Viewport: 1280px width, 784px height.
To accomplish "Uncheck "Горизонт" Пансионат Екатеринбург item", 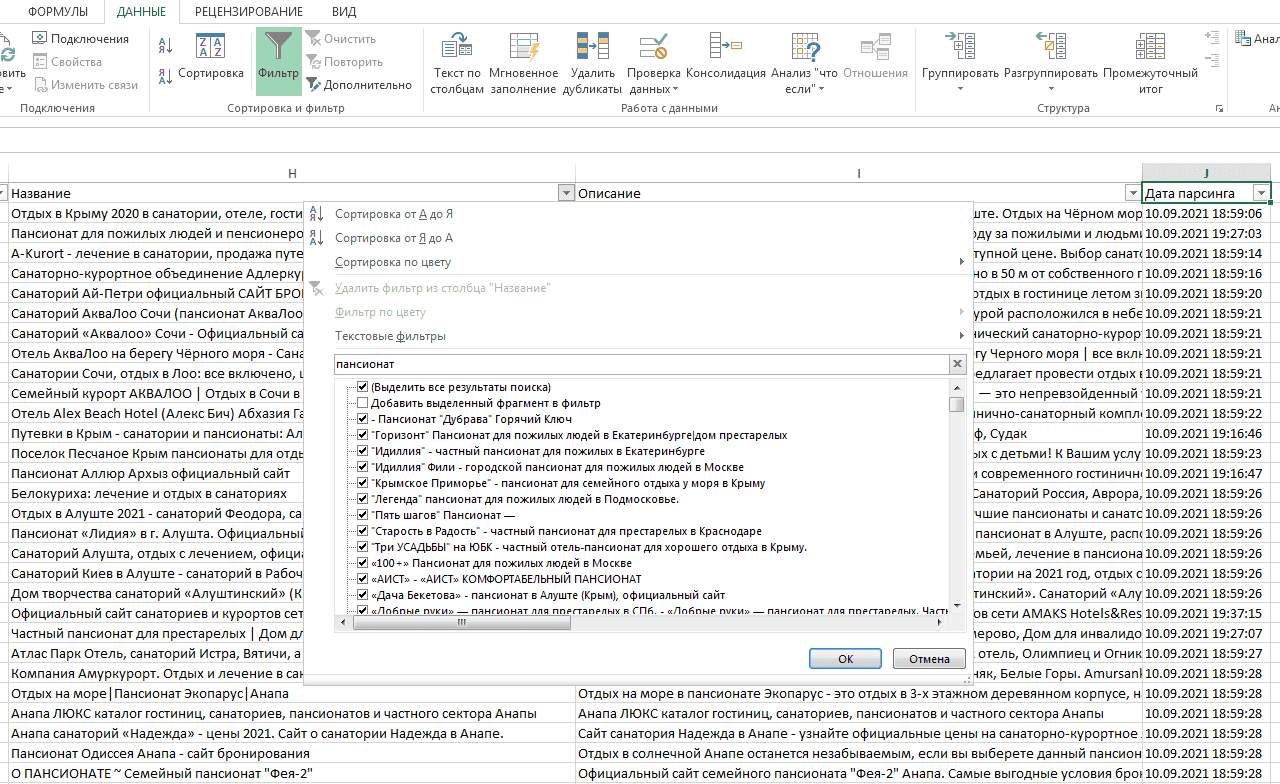I will [363, 435].
